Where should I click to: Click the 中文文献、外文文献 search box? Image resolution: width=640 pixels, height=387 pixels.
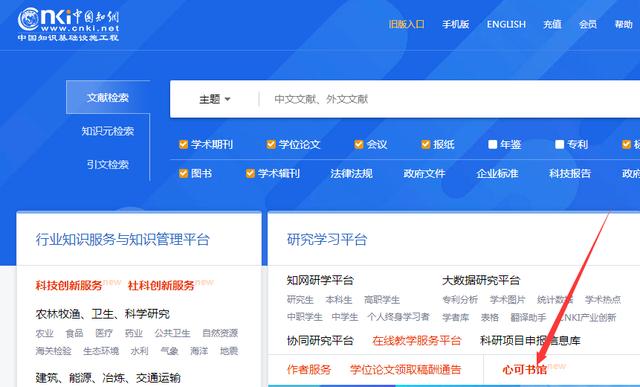point(449,99)
